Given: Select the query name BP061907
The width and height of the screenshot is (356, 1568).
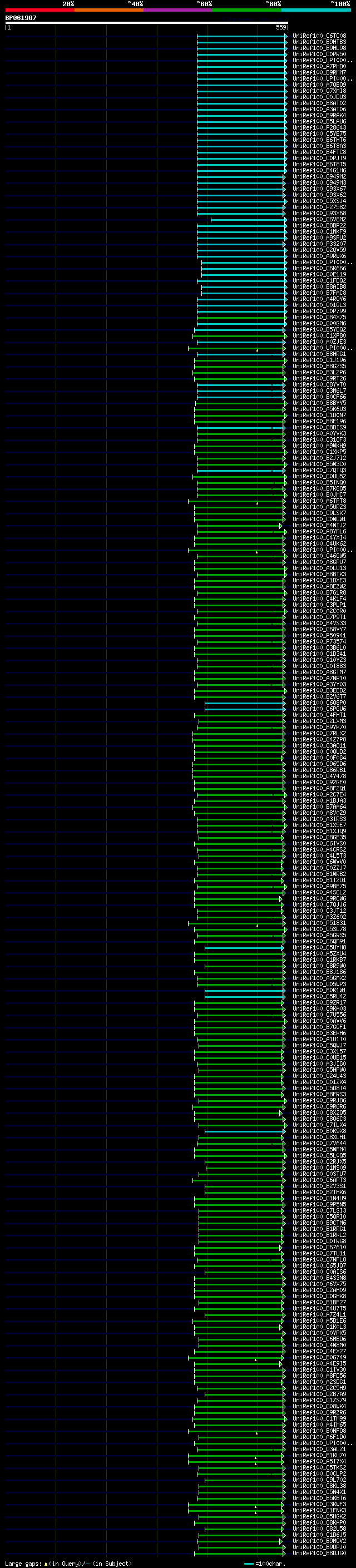Looking at the screenshot, I should pyautogui.click(x=21, y=18).
